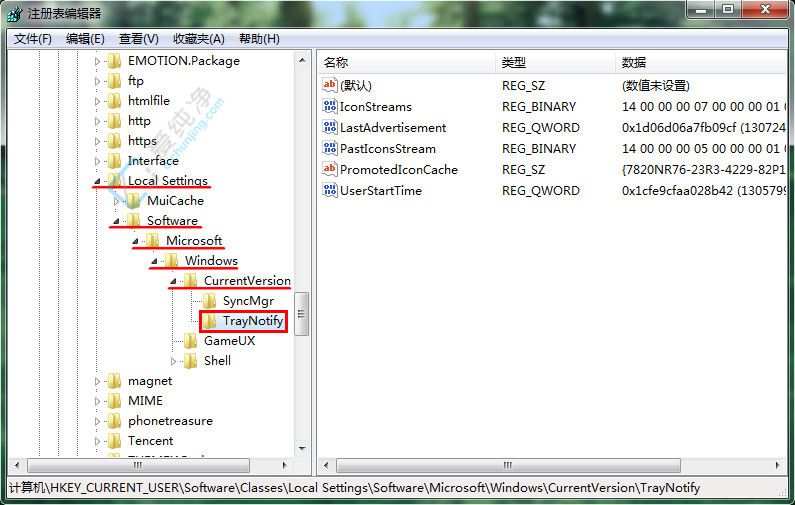
Task: Select the http key label
Action: [x=139, y=121]
